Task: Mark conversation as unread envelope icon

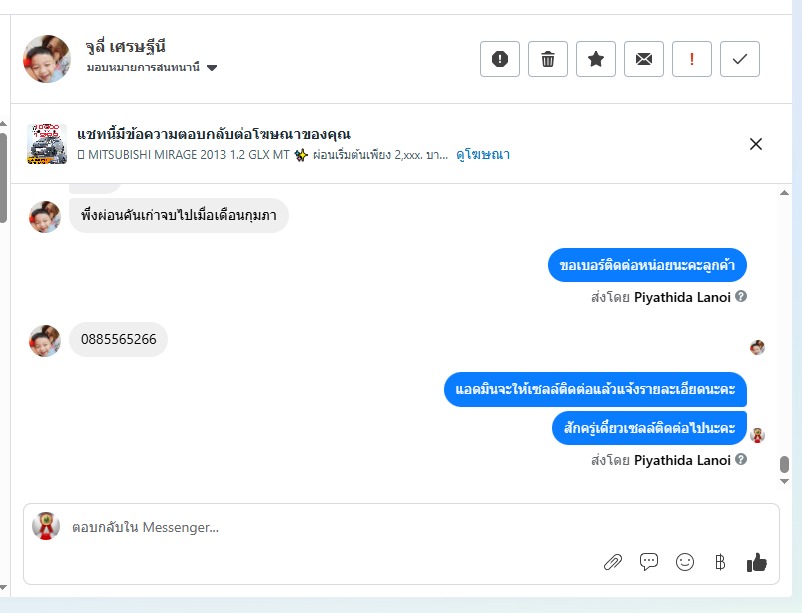Action: pyautogui.click(x=644, y=59)
